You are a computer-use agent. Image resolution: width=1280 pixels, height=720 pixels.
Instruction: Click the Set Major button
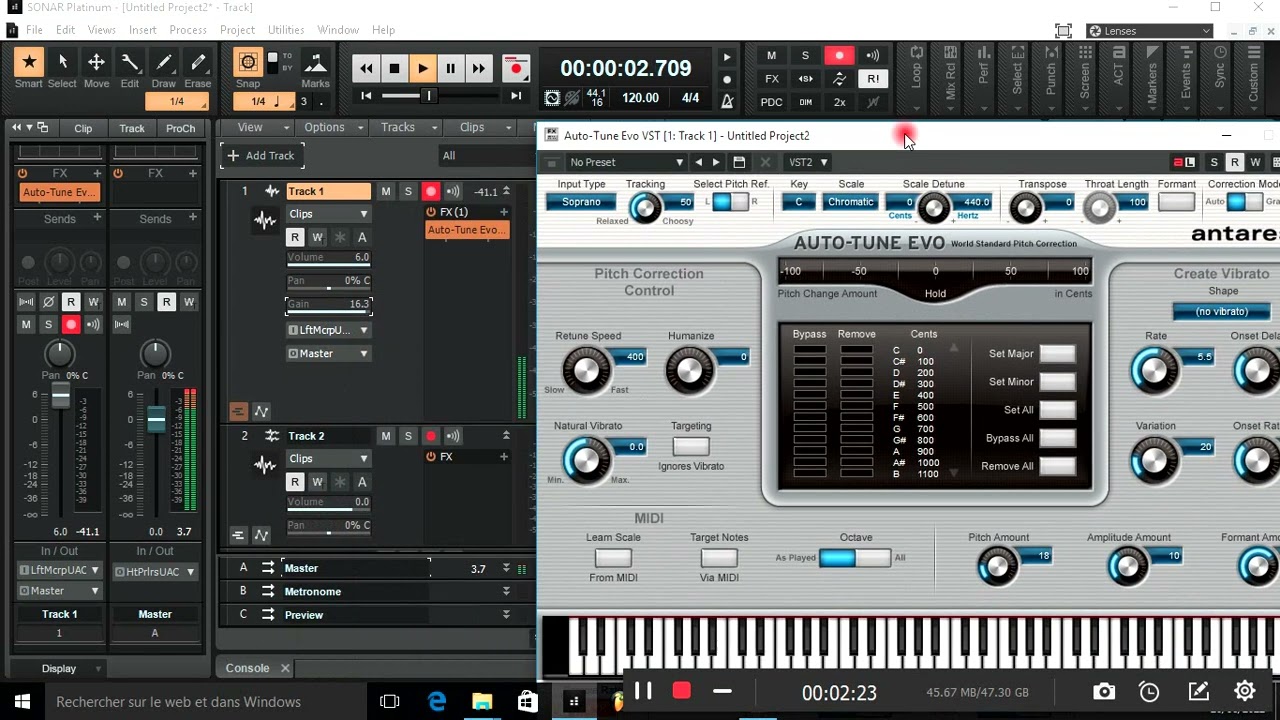(x=1057, y=354)
